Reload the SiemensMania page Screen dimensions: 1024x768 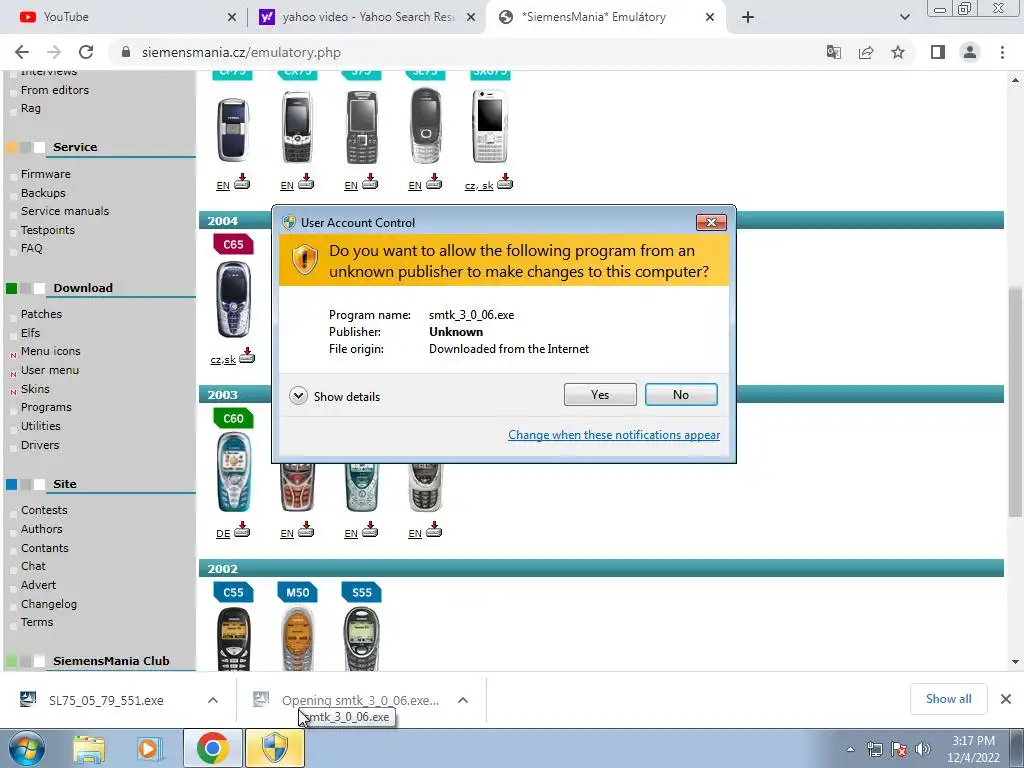(x=86, y=52)
